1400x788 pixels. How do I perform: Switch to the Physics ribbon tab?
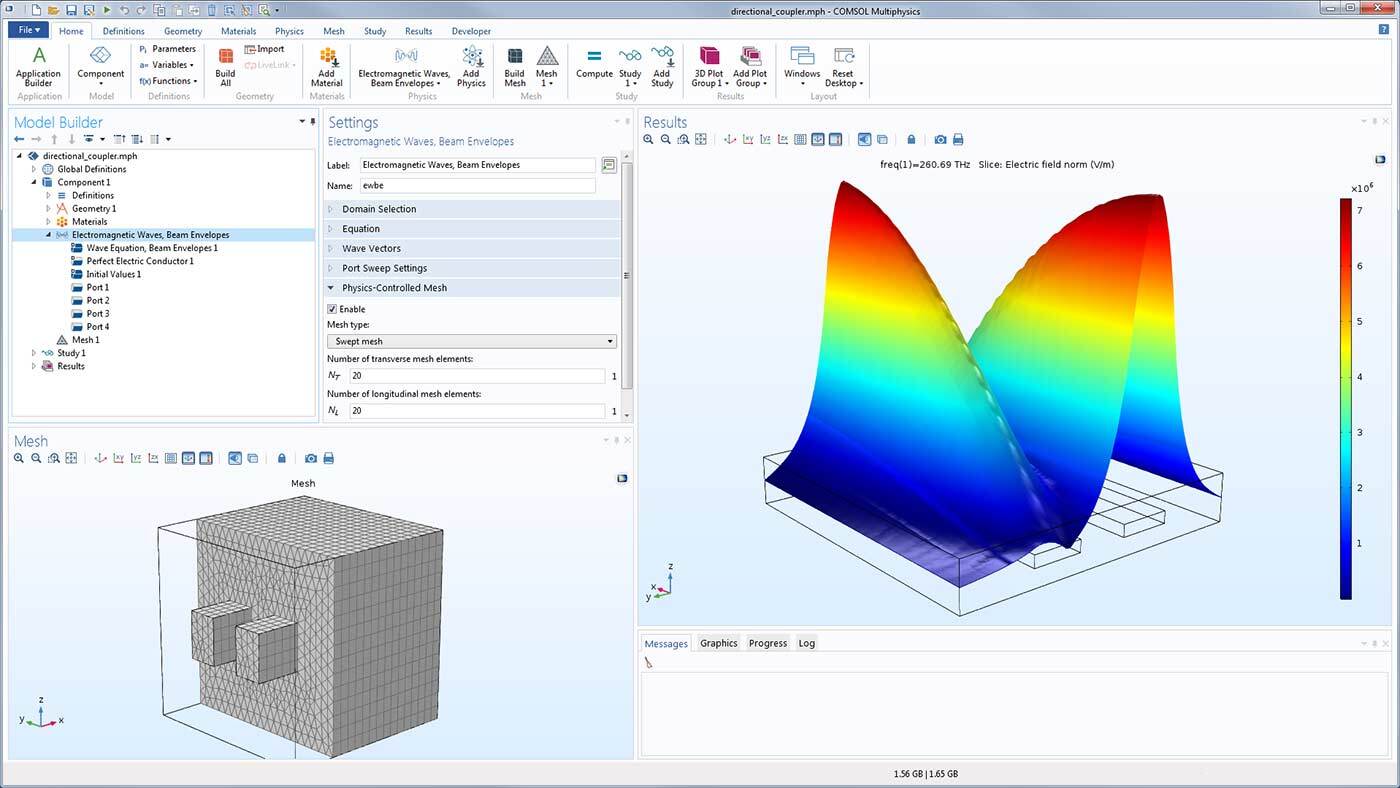pyautogui.click(x=288, y=31)
